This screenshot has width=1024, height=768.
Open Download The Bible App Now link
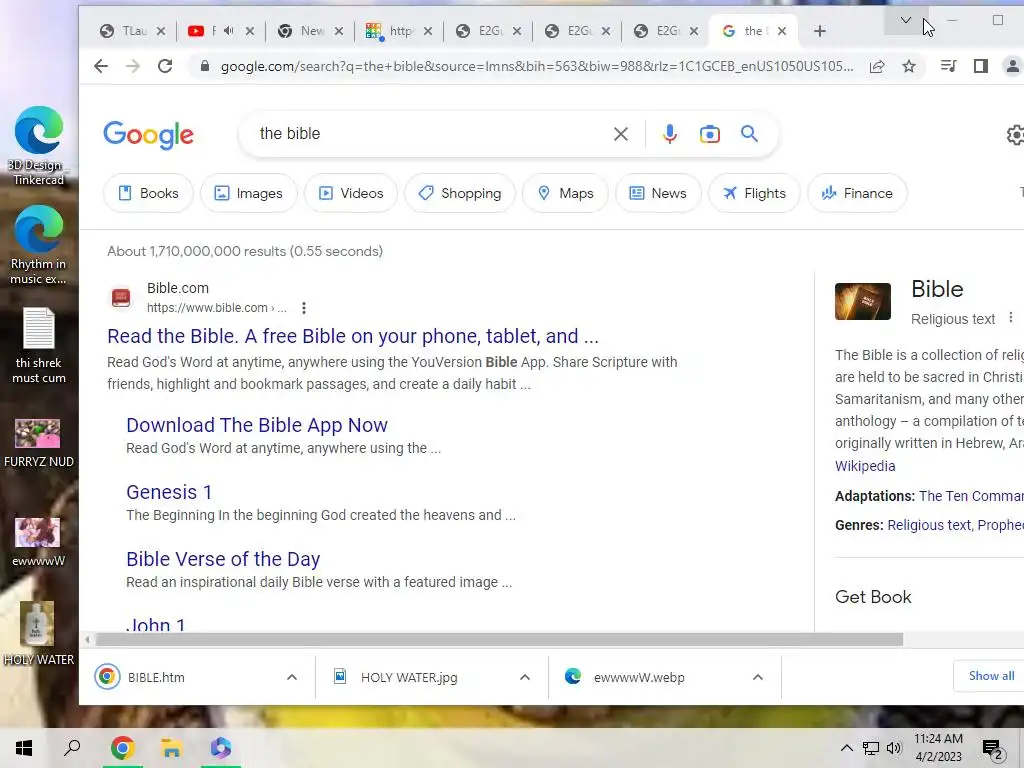tap(257, 425)
